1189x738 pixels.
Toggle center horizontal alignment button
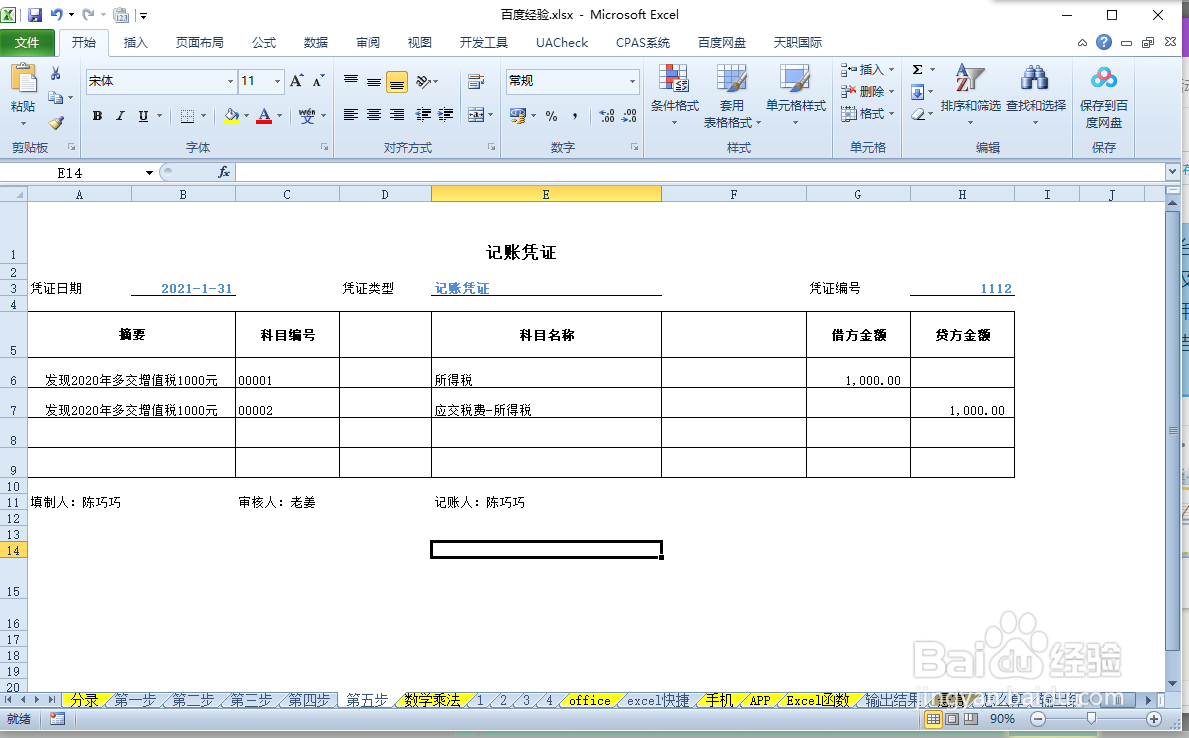point(374,115)
